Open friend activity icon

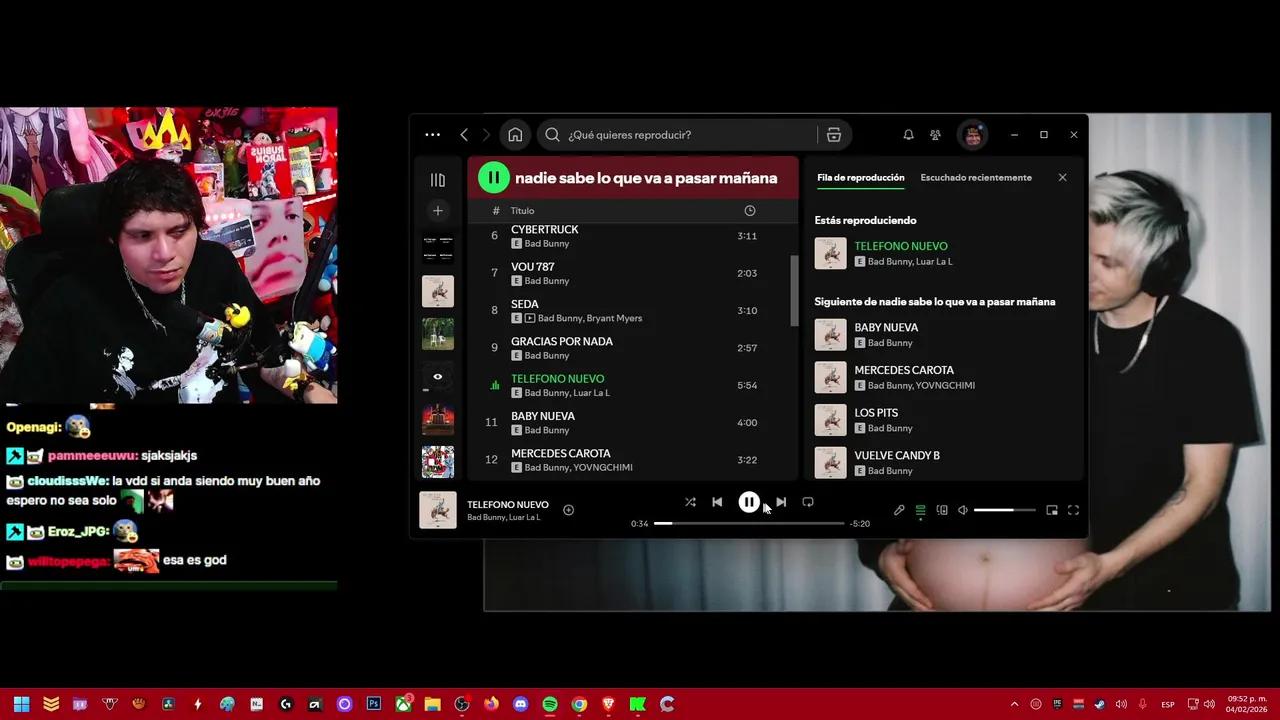tap(935, 135)
